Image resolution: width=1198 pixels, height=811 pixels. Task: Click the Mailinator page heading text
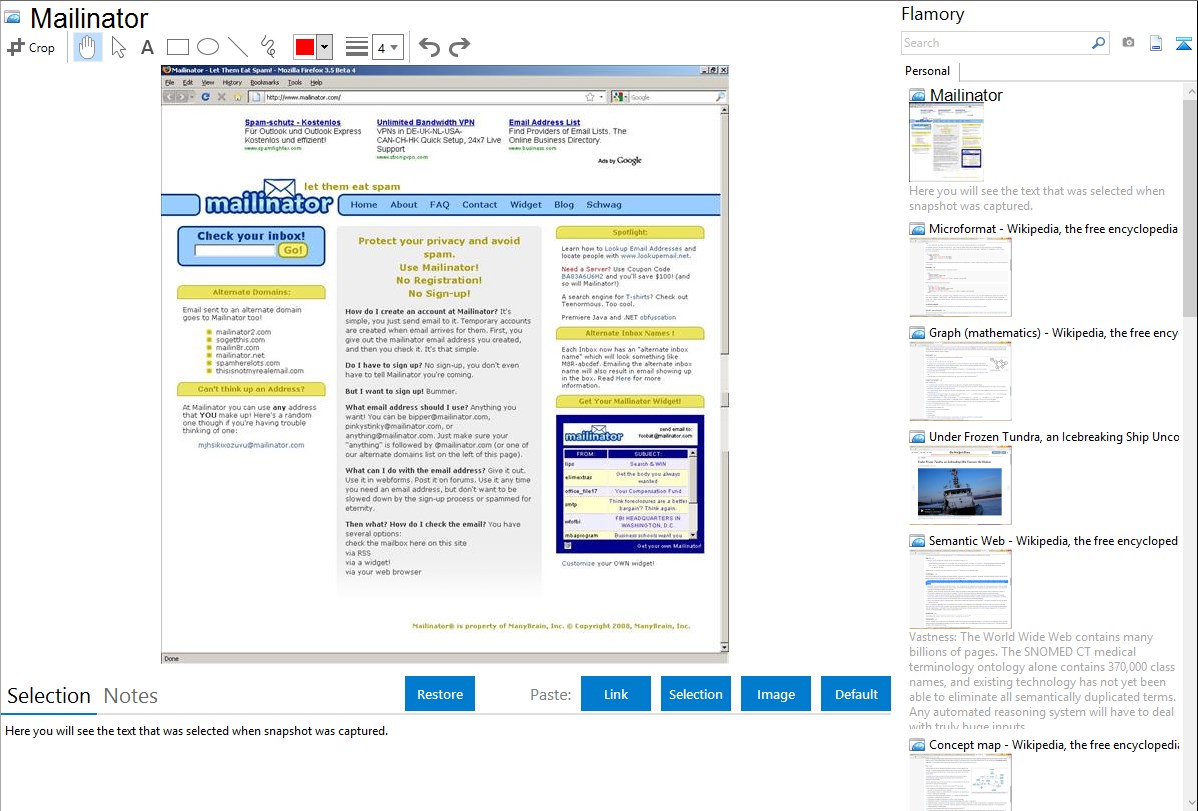click(89, 18)
